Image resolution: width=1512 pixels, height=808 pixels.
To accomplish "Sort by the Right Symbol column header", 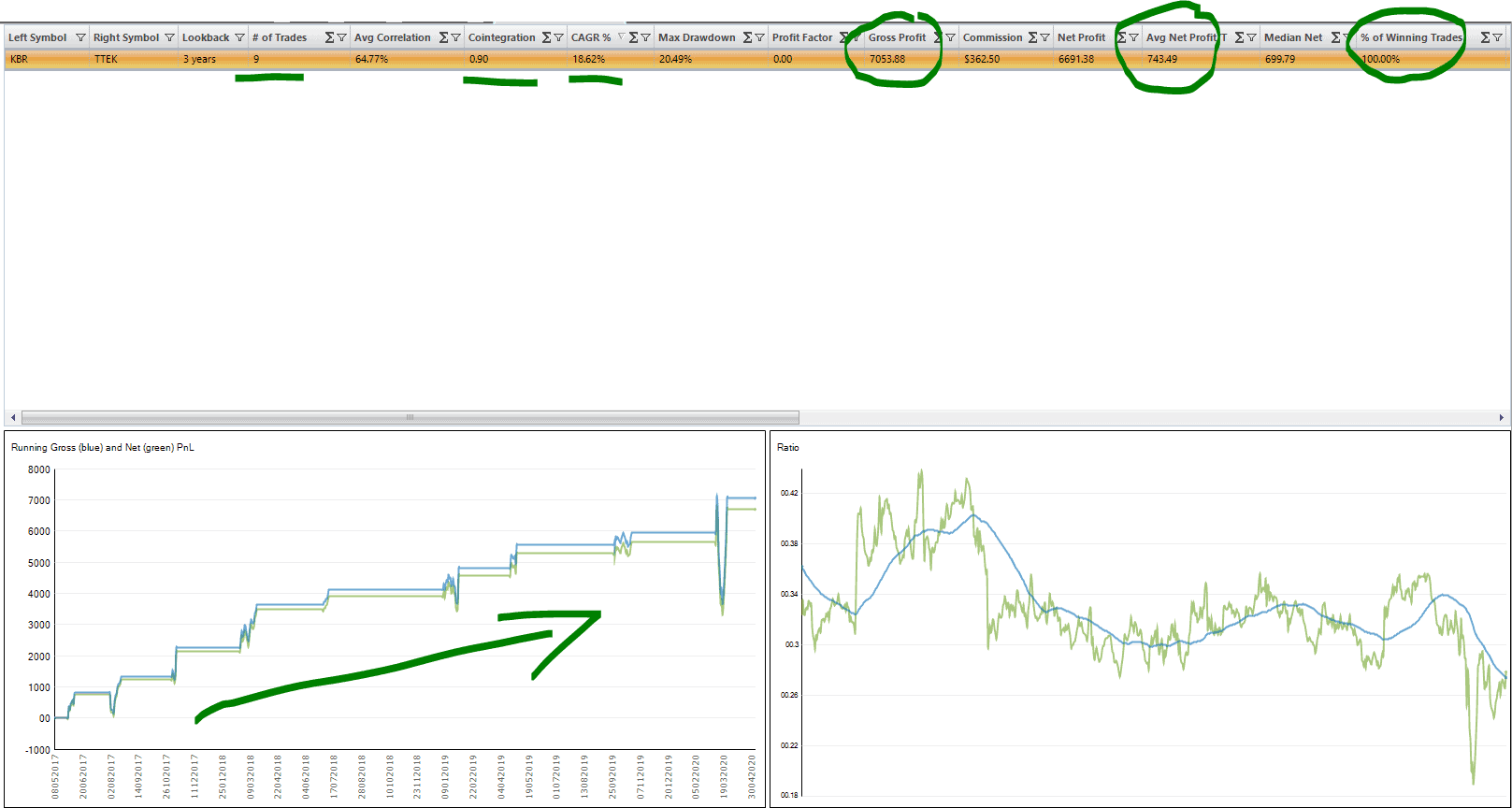I will click(126, 37).
